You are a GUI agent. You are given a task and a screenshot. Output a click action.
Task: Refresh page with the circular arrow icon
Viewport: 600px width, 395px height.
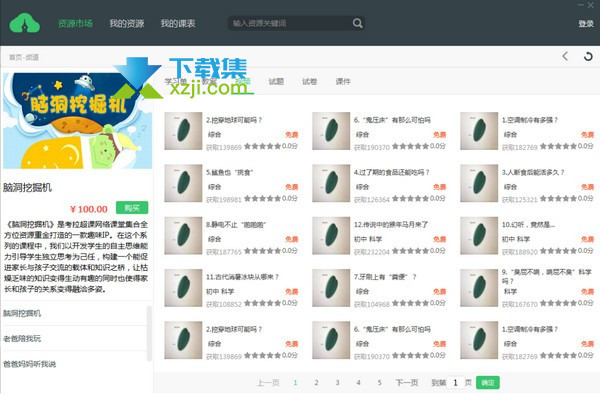588,57
